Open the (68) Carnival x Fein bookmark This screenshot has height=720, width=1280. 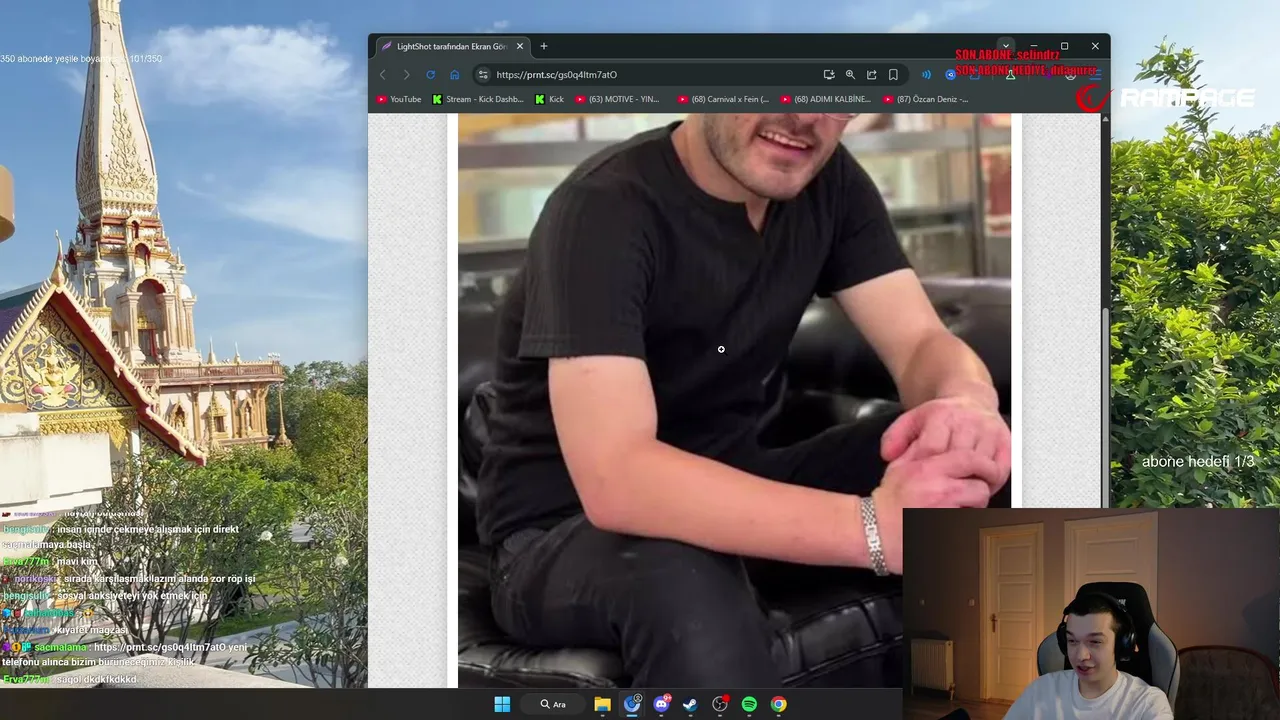coord(723,99)
